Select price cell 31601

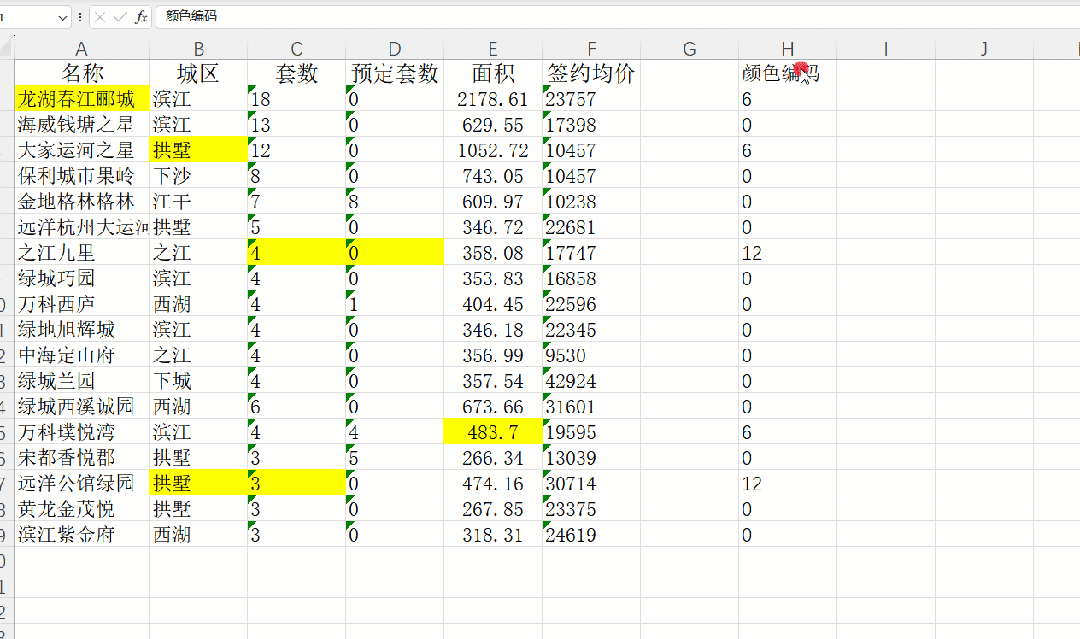coord(592,406)
